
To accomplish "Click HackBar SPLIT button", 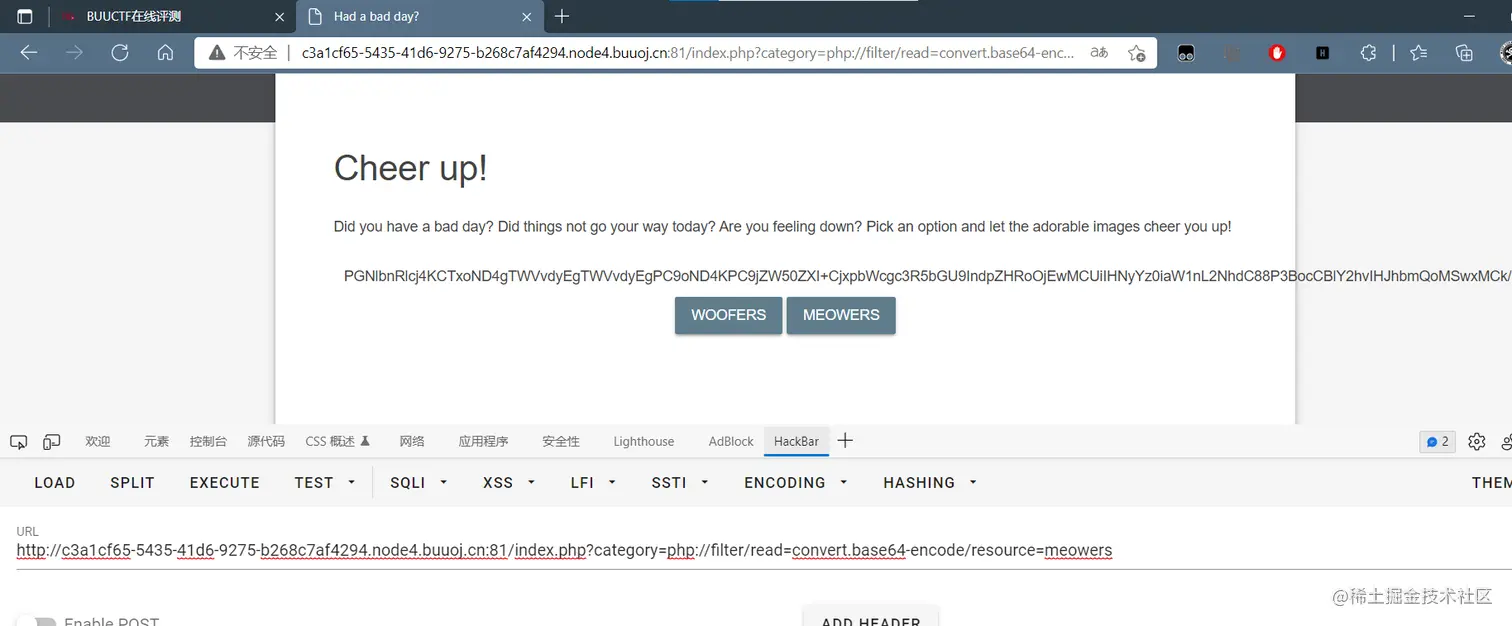I will coord(132,482).
